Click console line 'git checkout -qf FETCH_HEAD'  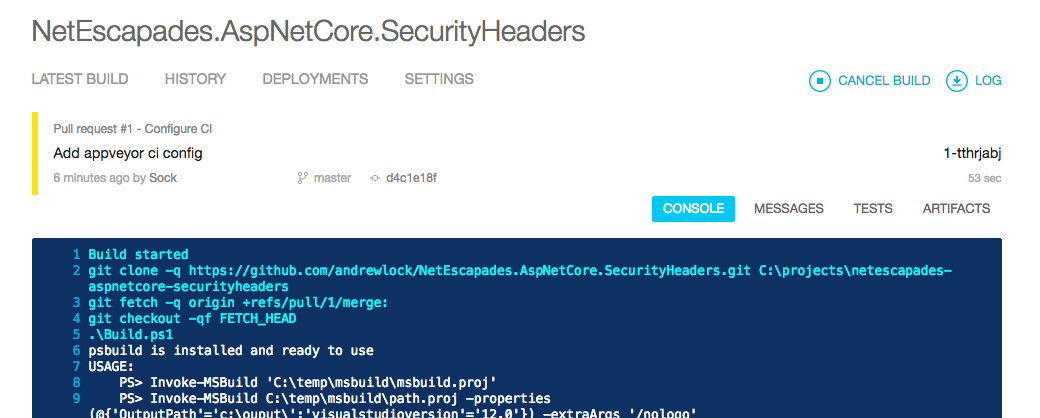192,318
